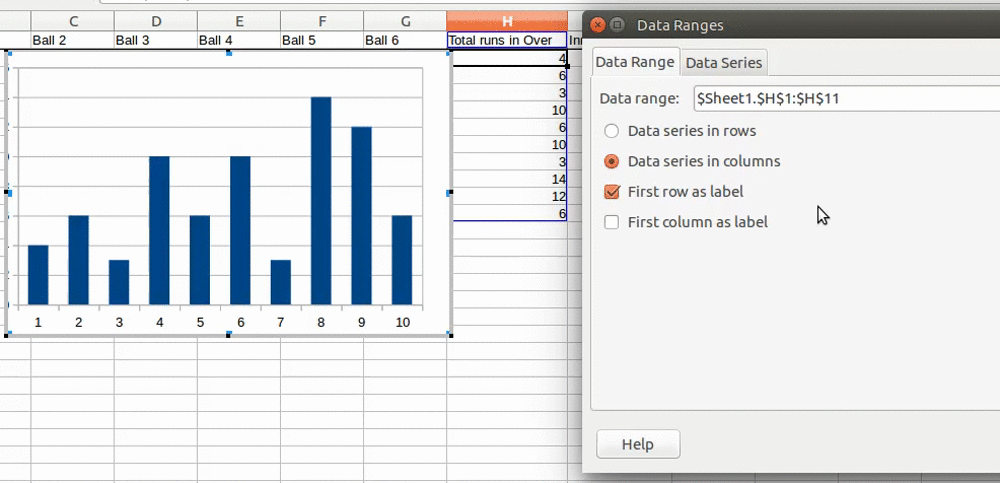This screenshot has width=1000, height=483.
Task: Choose Data series in columns option
Action: pyautogui.click(x=612, y=161)
